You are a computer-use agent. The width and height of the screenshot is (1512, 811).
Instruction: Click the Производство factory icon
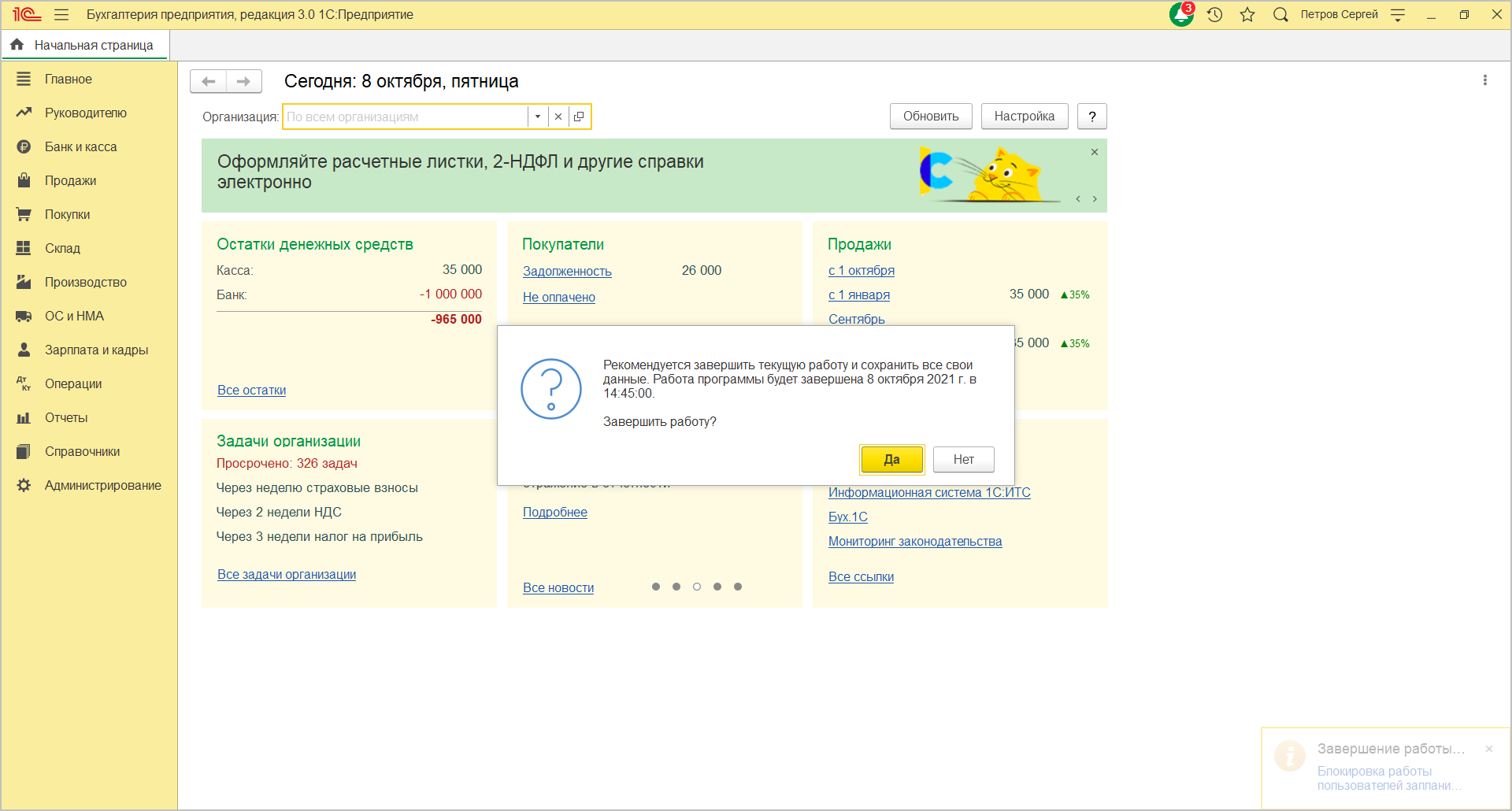(24, 282)
